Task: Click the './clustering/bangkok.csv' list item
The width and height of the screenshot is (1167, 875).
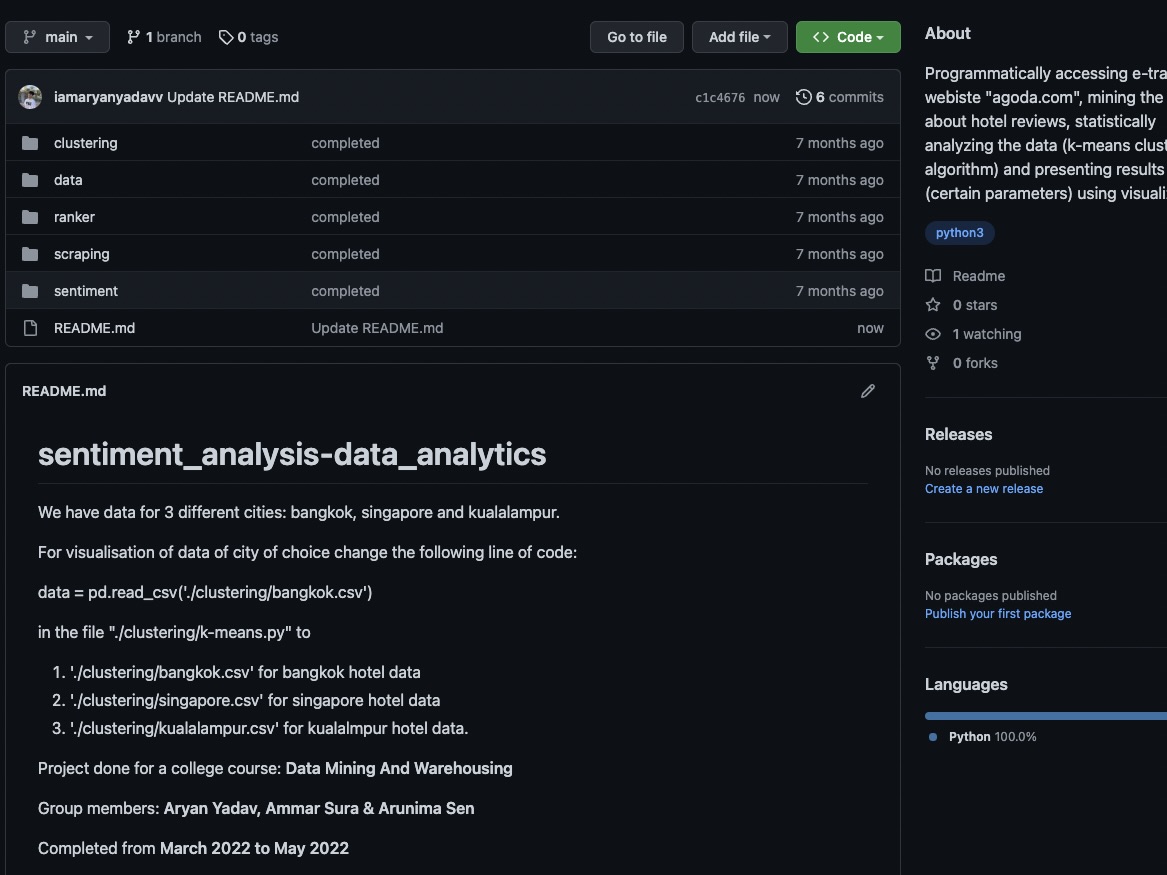Action: point(245,673)
